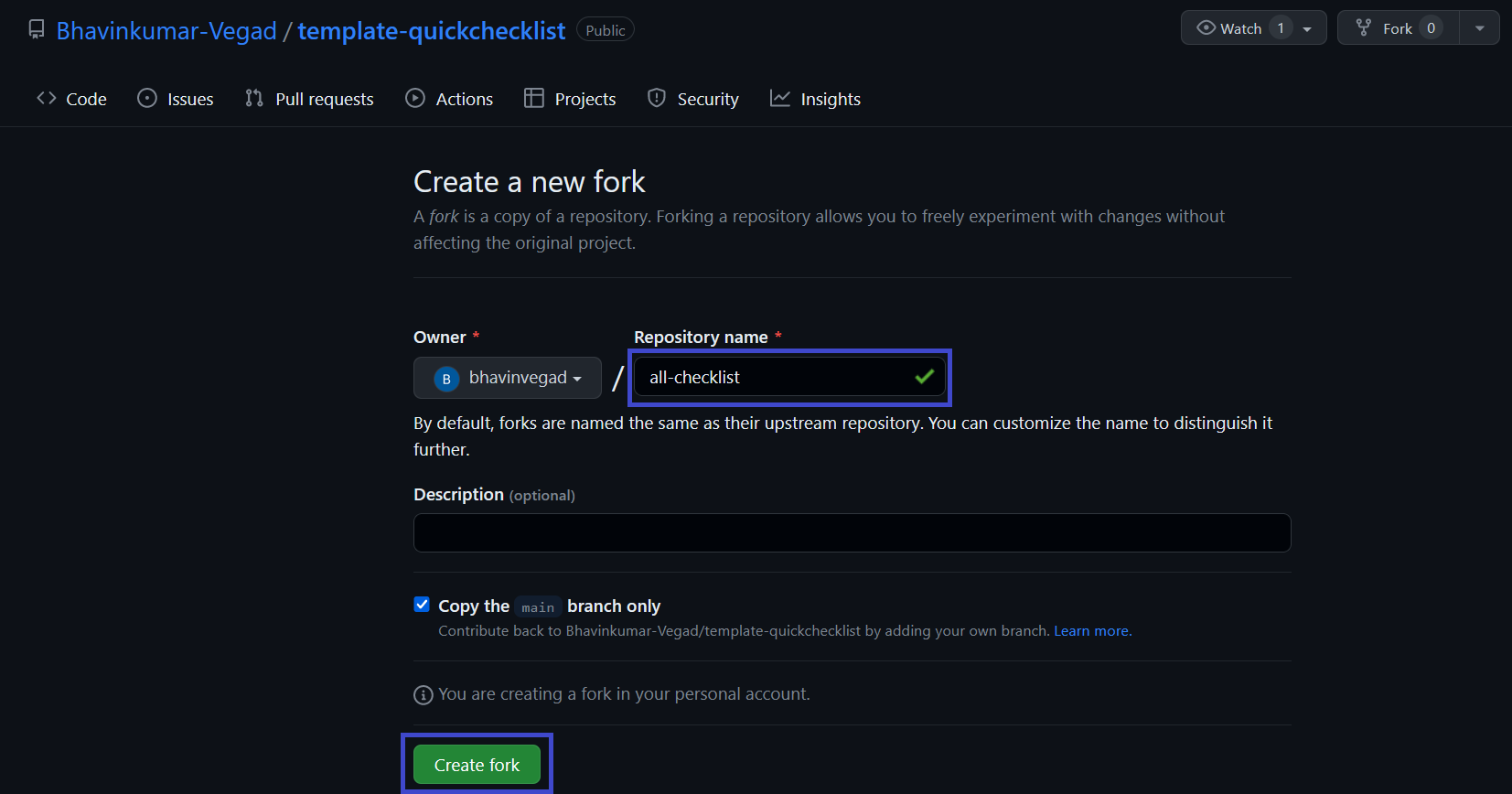Click the repository book icon beside owner name

(x=37, y=29)
